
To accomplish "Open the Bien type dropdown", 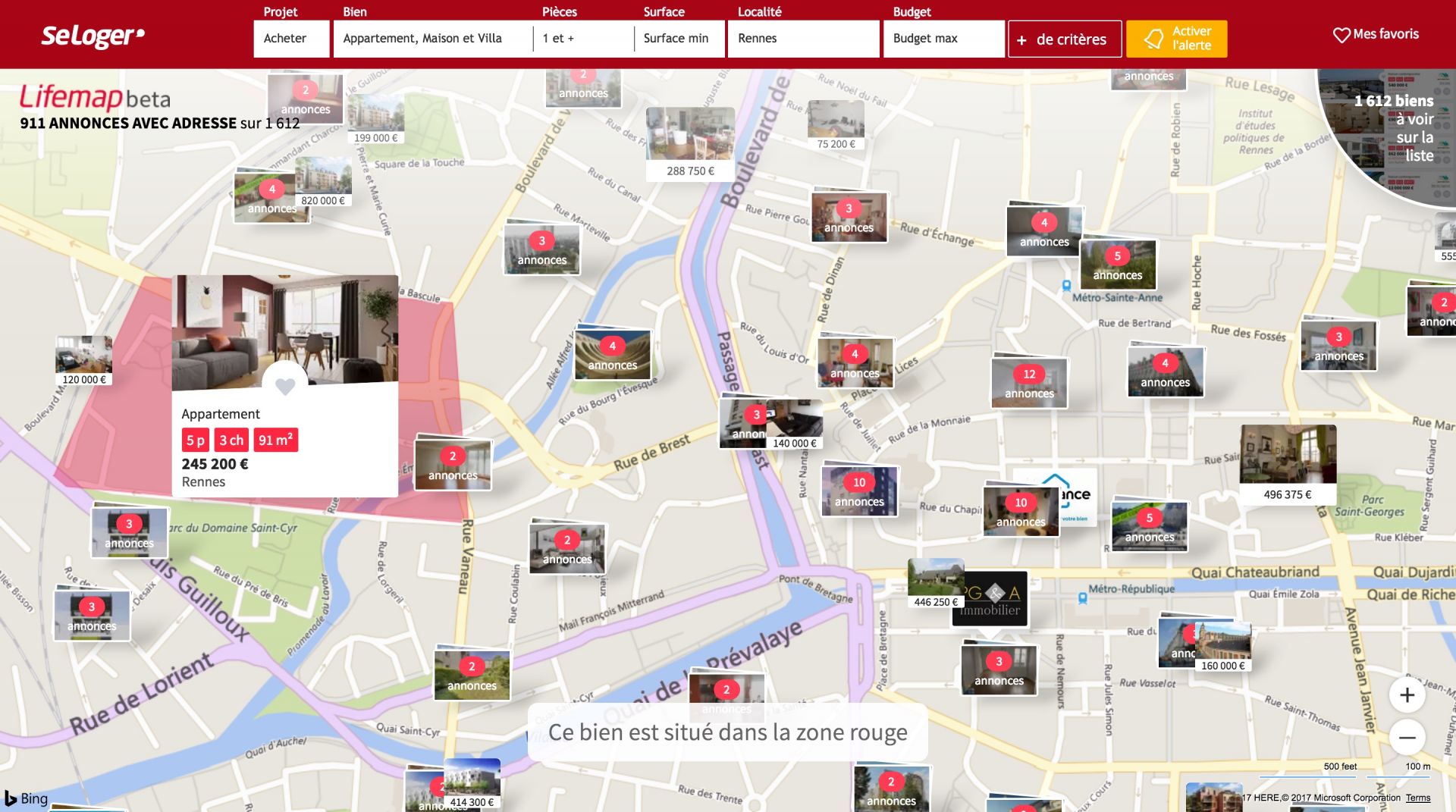I will 432,39.
